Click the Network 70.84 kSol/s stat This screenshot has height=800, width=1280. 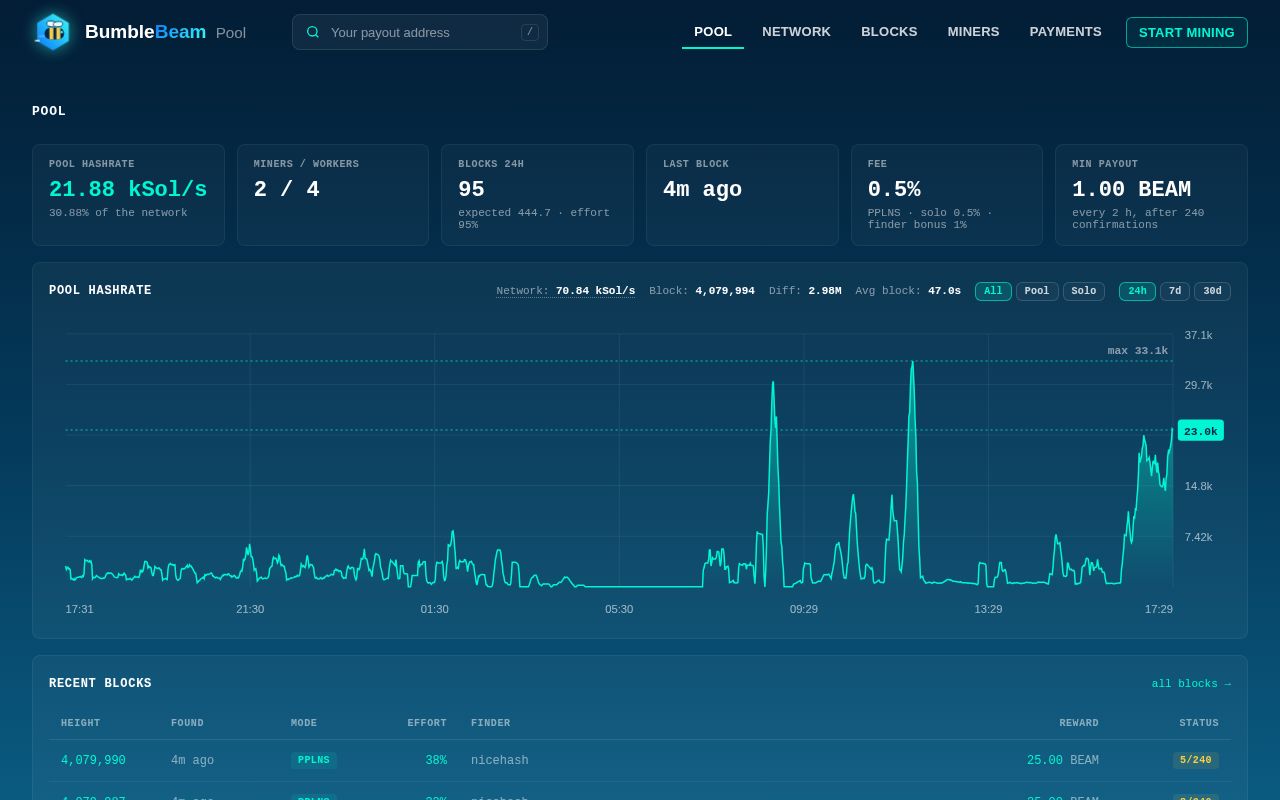[565, 291]
